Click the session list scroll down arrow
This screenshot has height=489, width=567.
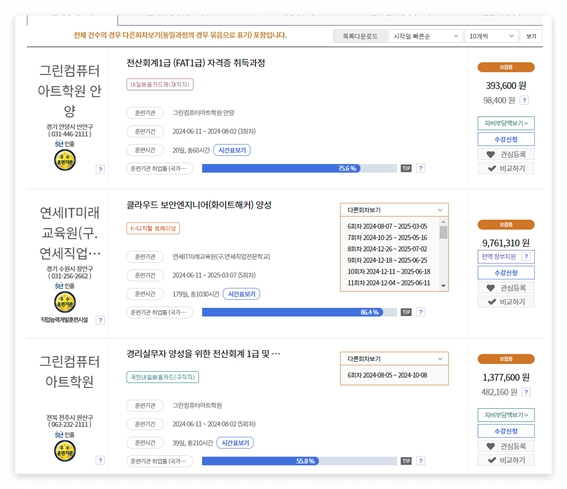pos(443,286)
